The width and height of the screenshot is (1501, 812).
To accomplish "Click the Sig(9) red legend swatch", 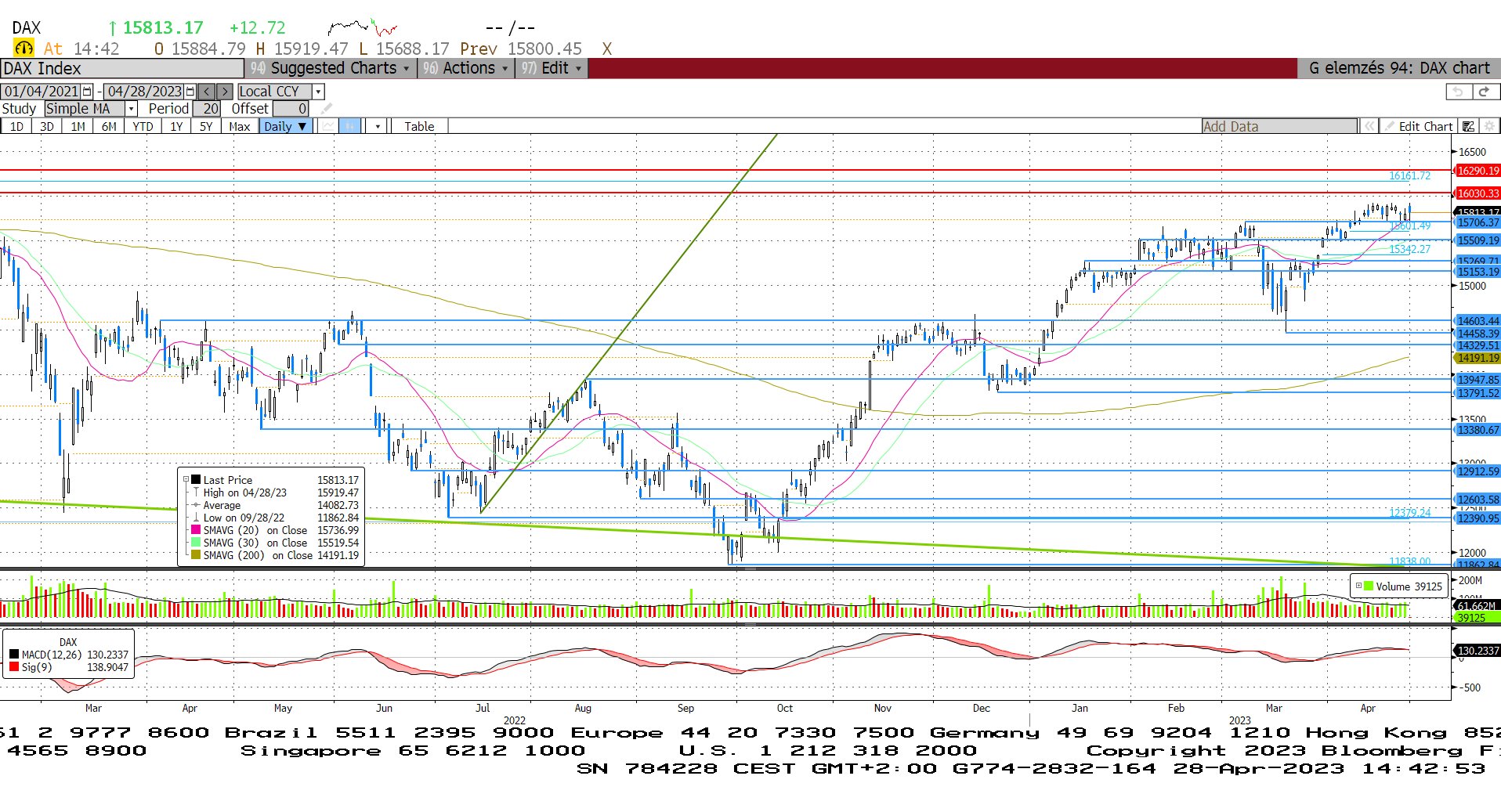I will click(x=14, y=667).
